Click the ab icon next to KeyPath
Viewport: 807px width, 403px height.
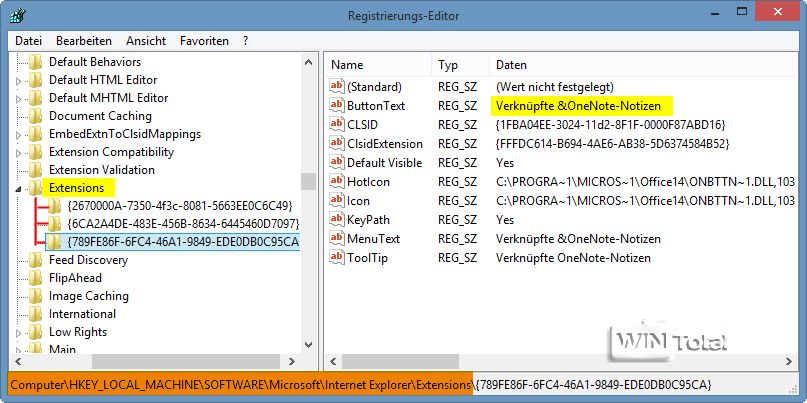(337, 220)
